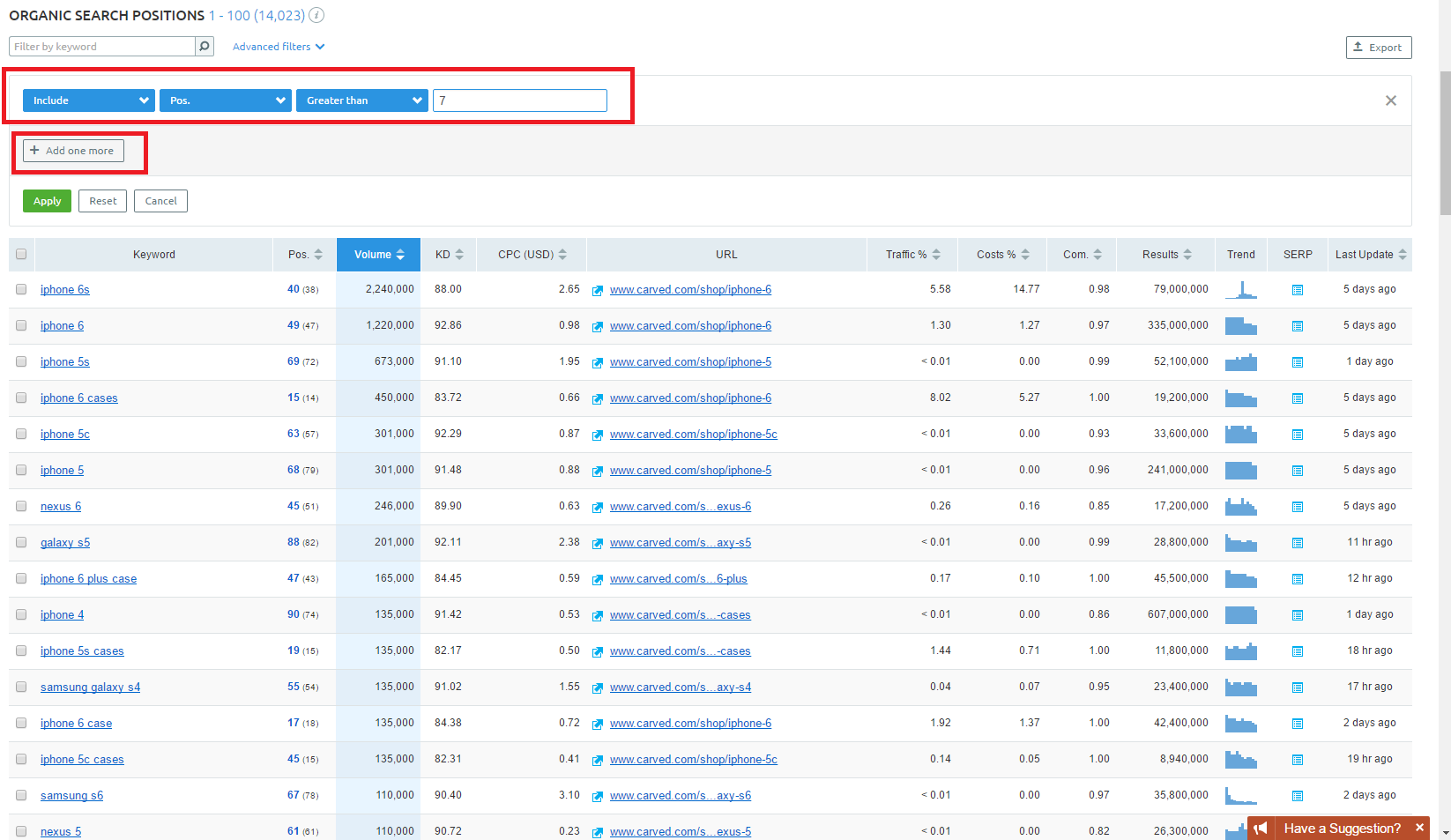Click the Export button
Image resolution: width=1451 pixels, height=840 pixels.
[x=1379, y=48]
